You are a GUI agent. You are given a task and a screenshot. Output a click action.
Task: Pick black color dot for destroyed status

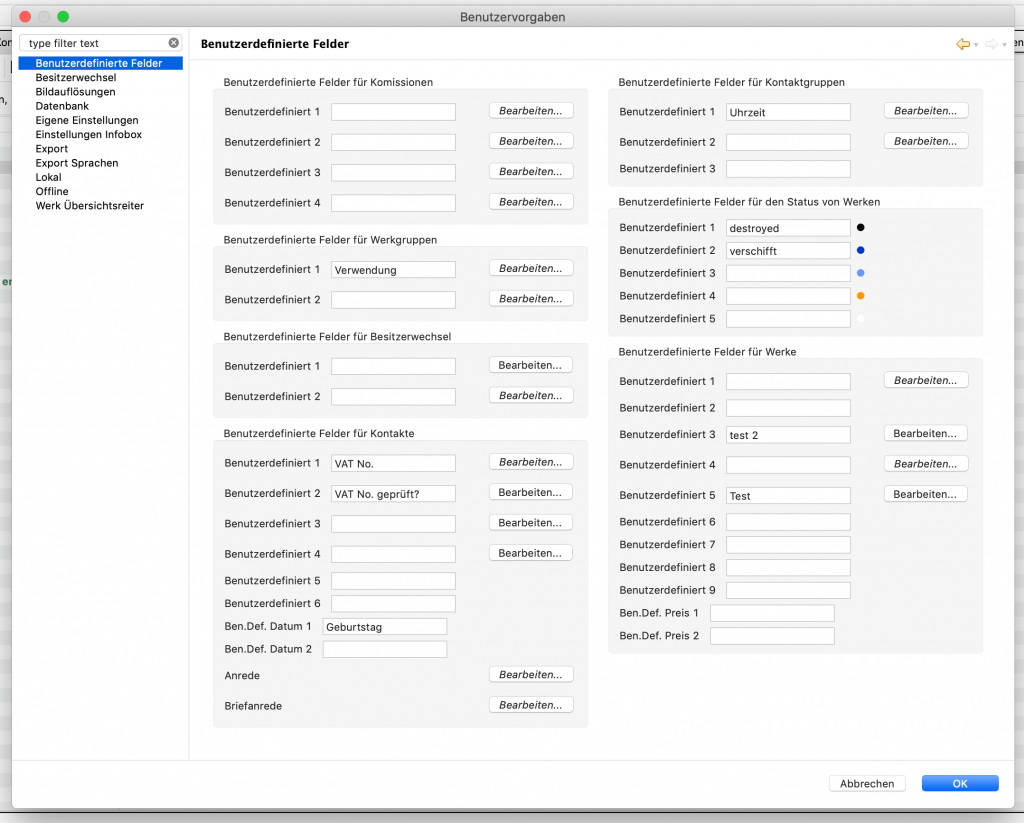[x=861, y=227]
